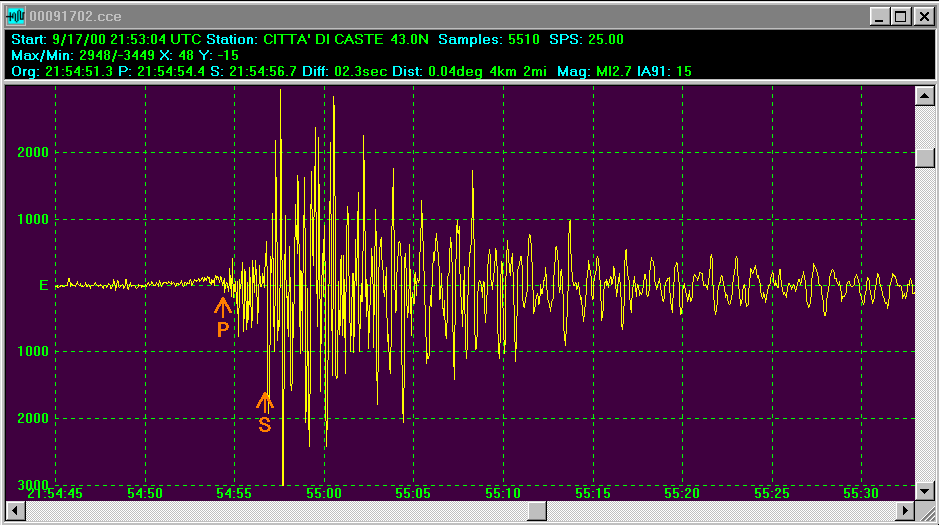Click the horizontal scrollbar right arrow
939x525 pixels.
(905, 511)
